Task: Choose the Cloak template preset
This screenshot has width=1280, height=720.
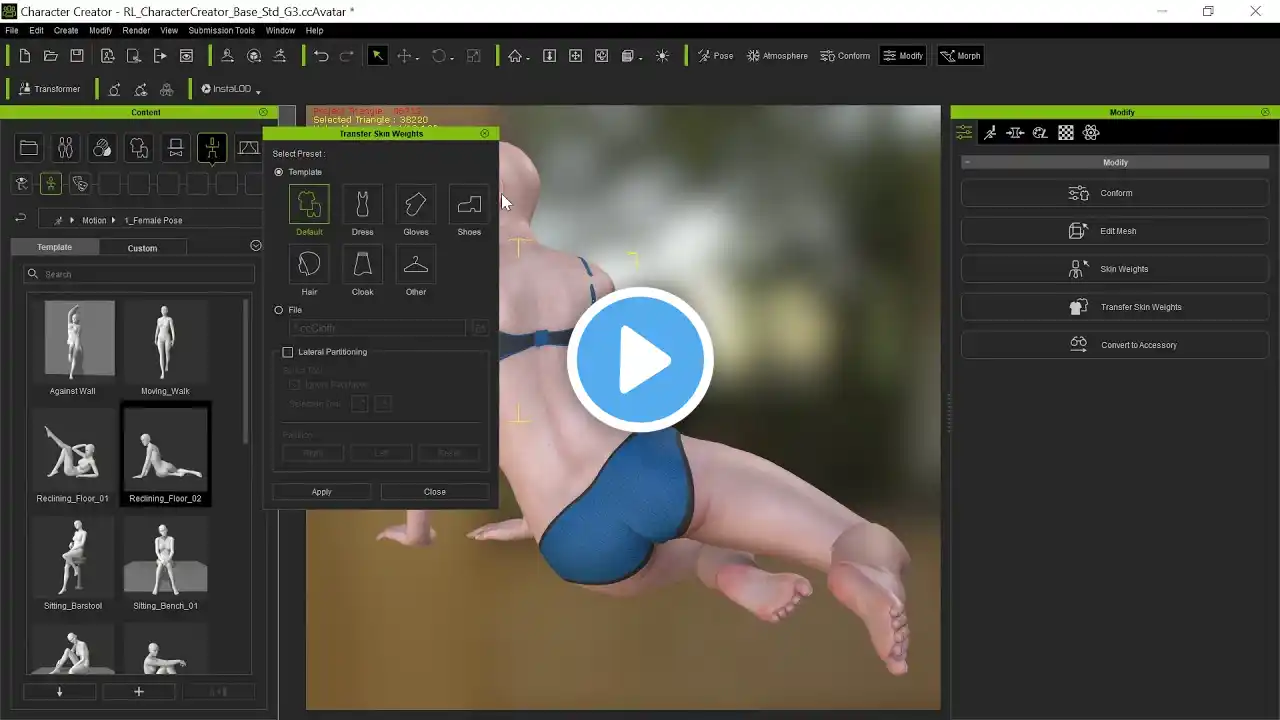Action: pyautogui.click(x=362, y=265)
